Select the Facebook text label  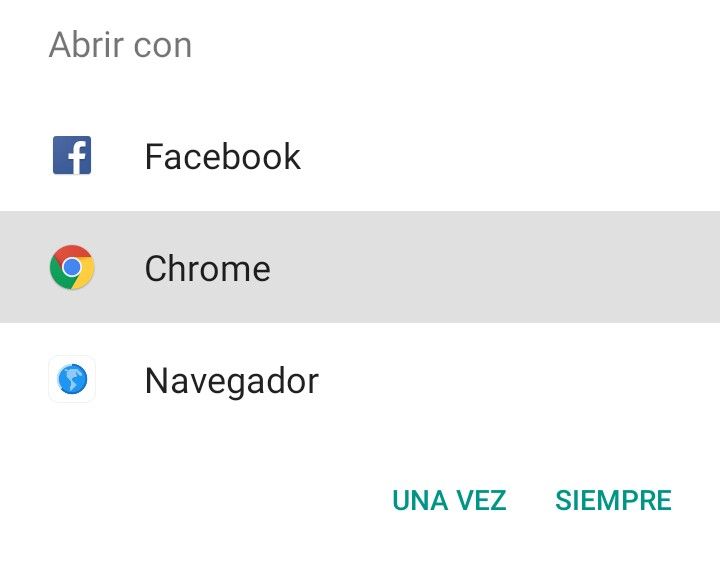pos(223,156)
